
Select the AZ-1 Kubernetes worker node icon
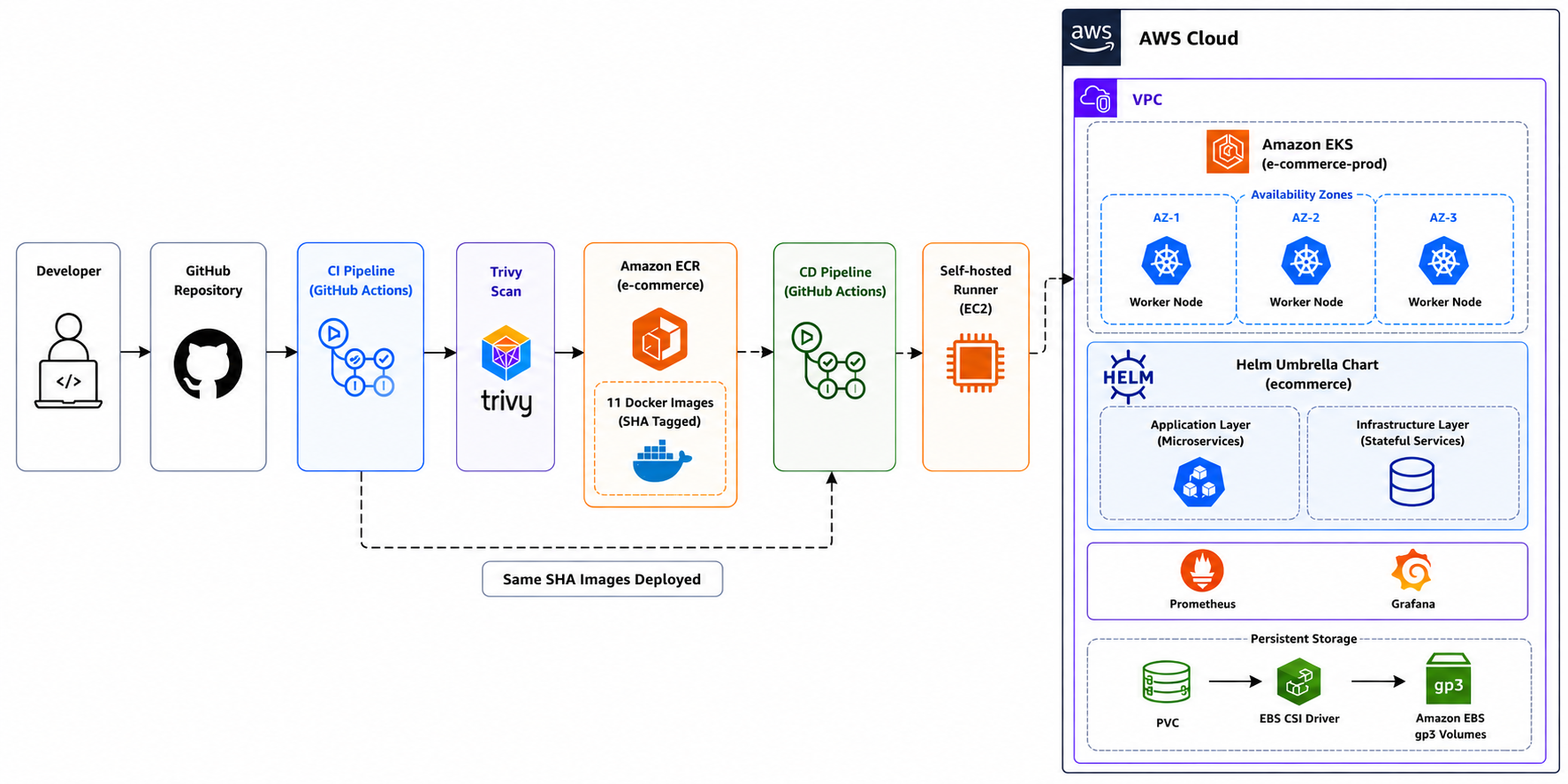(x=1166, y=262)
